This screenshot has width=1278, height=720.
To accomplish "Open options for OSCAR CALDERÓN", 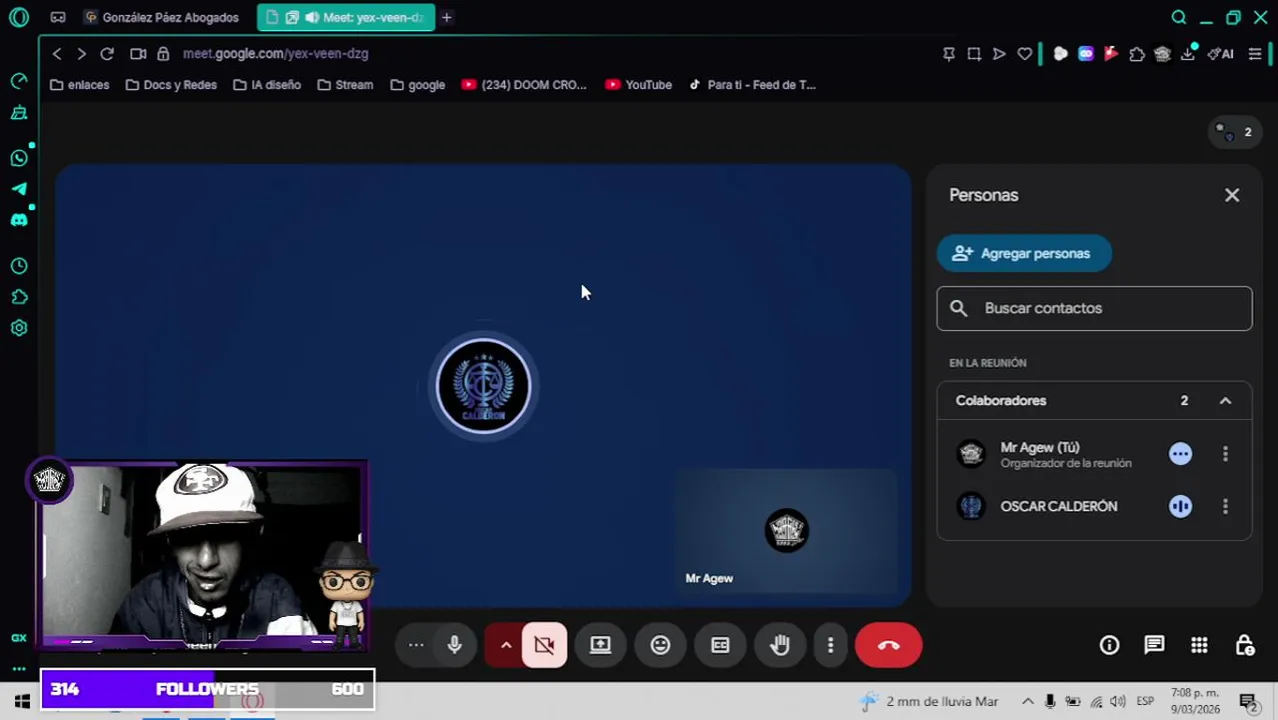I will pyautogui.click(x=1225, y=506).
